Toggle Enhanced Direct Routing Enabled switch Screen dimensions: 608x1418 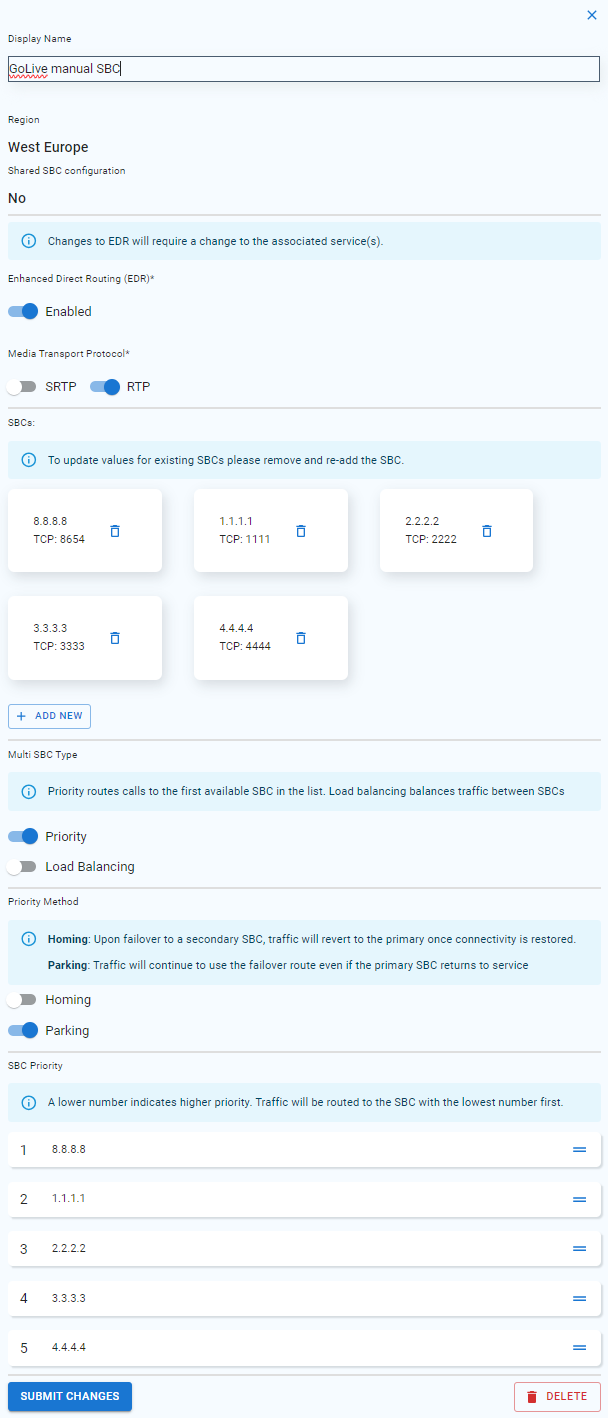coord(22,311)
